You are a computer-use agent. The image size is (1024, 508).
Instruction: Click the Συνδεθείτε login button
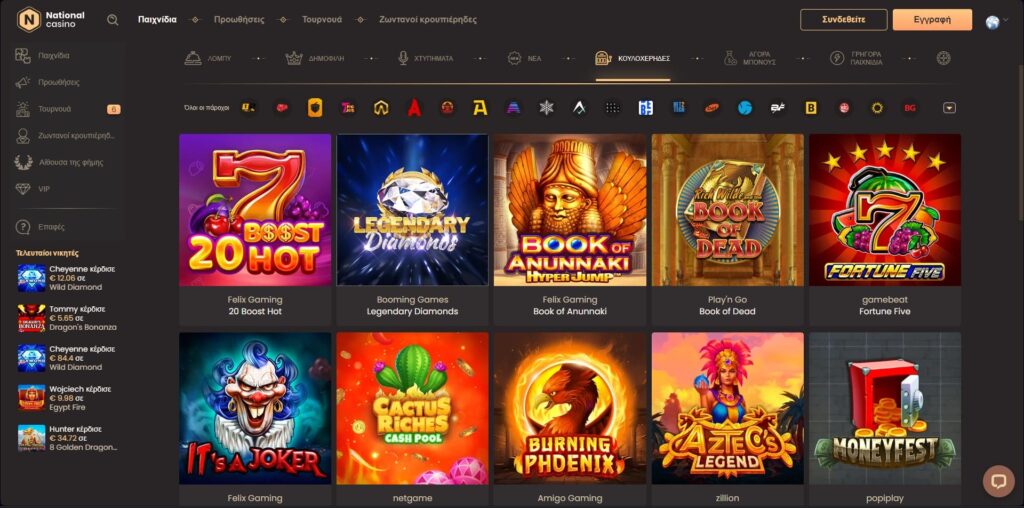point(844,20)
